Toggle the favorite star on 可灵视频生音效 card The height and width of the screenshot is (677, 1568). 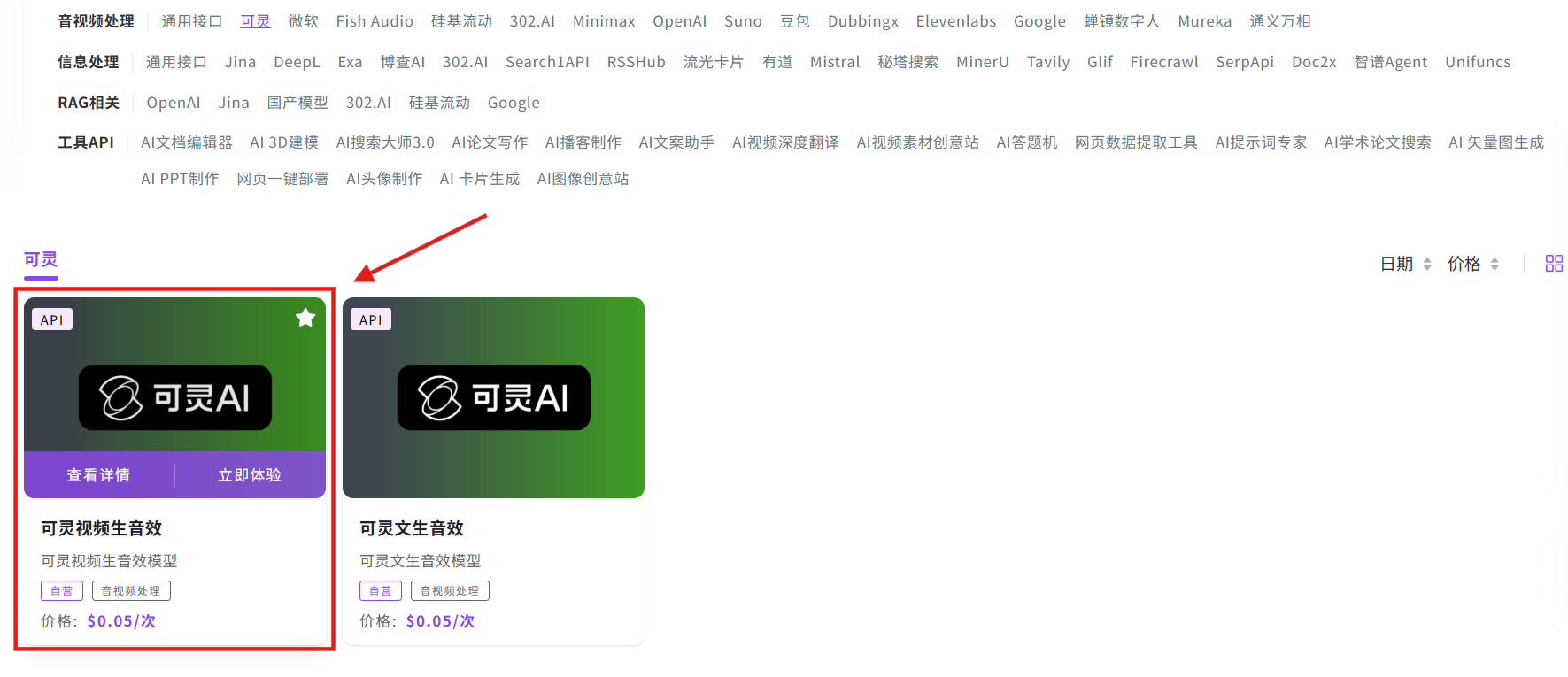pyautogui.click(x=305, y=318)
